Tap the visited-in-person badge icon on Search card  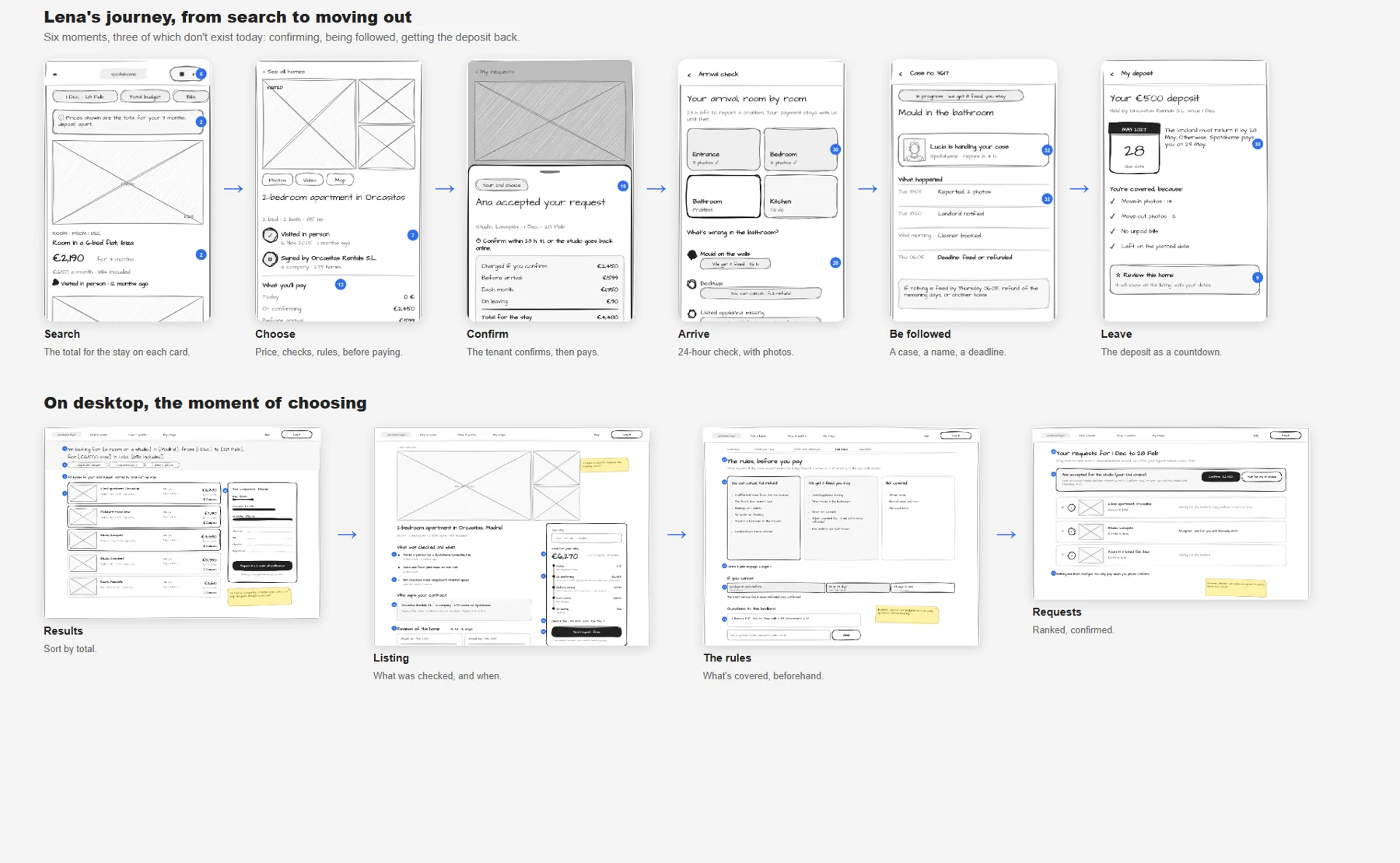click(55, 282)
